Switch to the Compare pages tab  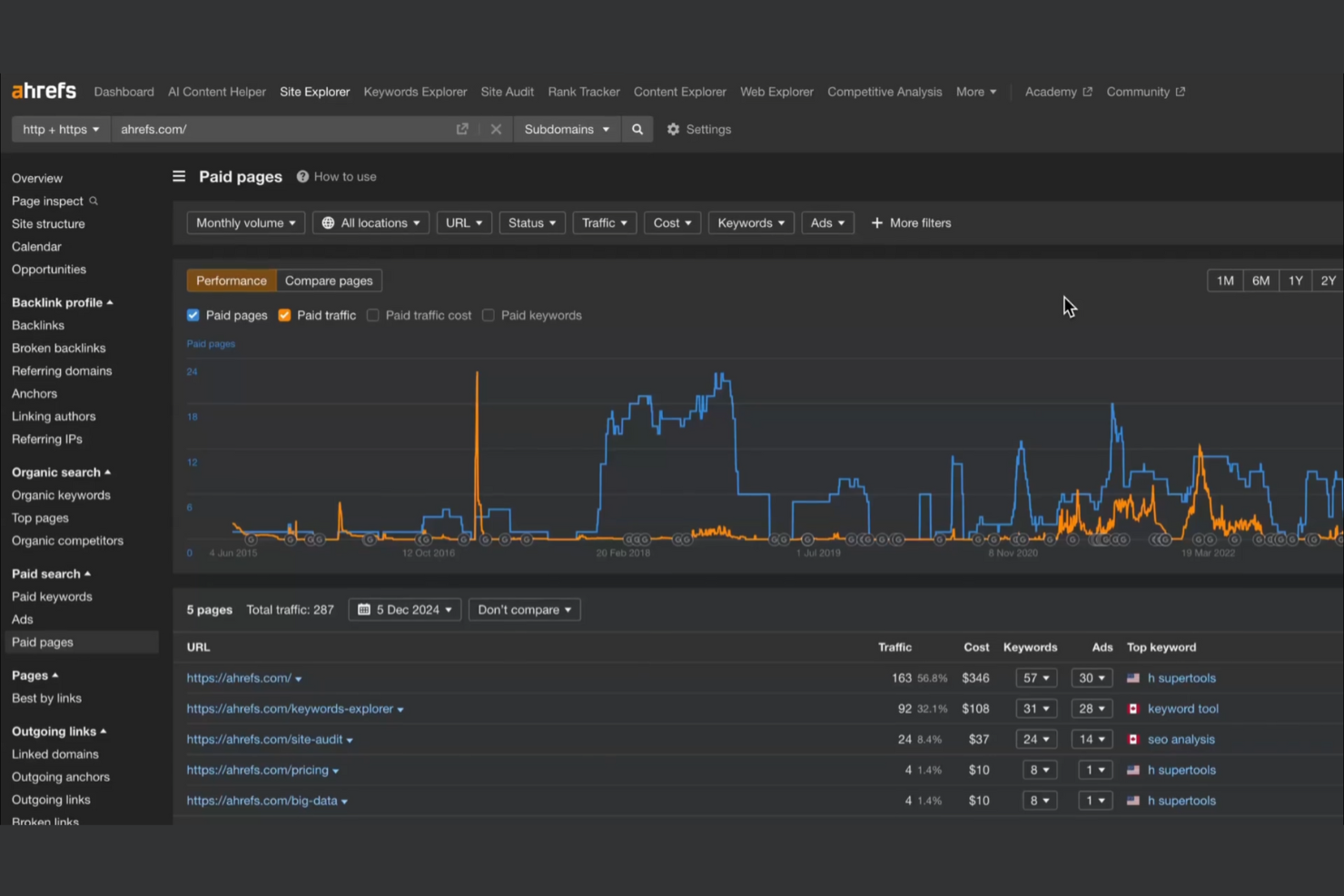click(x=329, y=281)
